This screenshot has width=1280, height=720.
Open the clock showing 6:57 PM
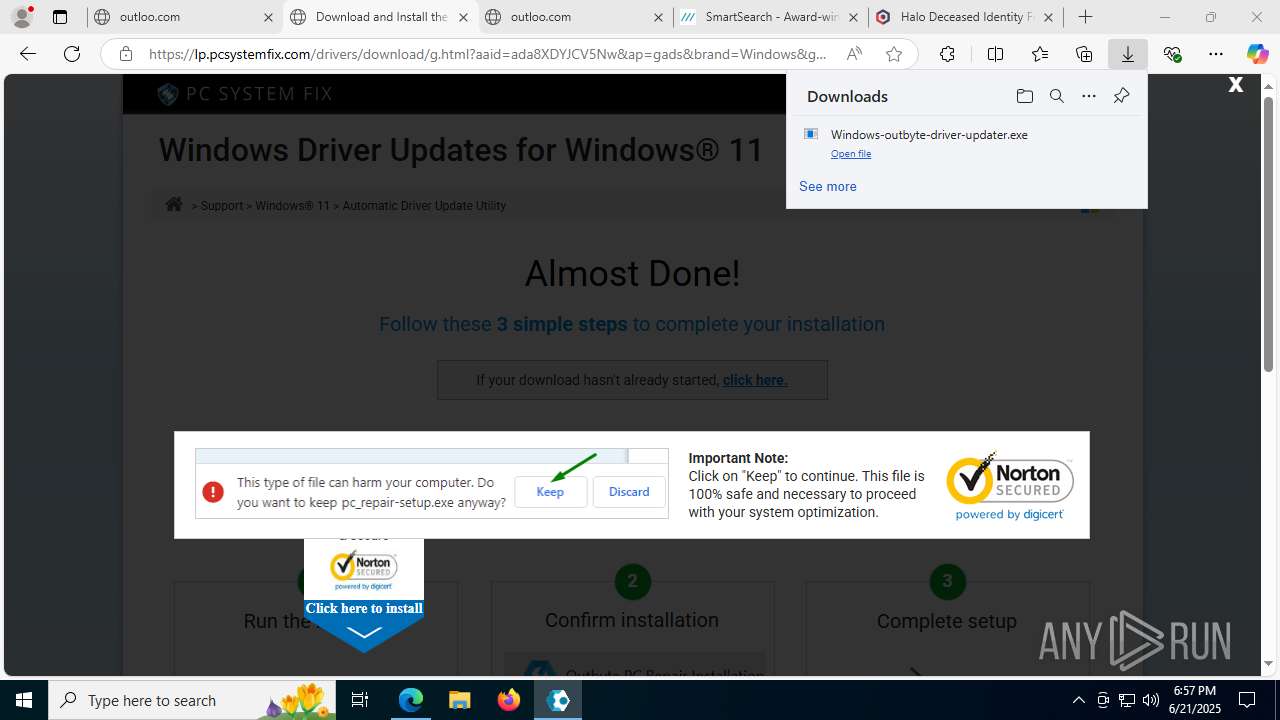tap(1194, 699)
